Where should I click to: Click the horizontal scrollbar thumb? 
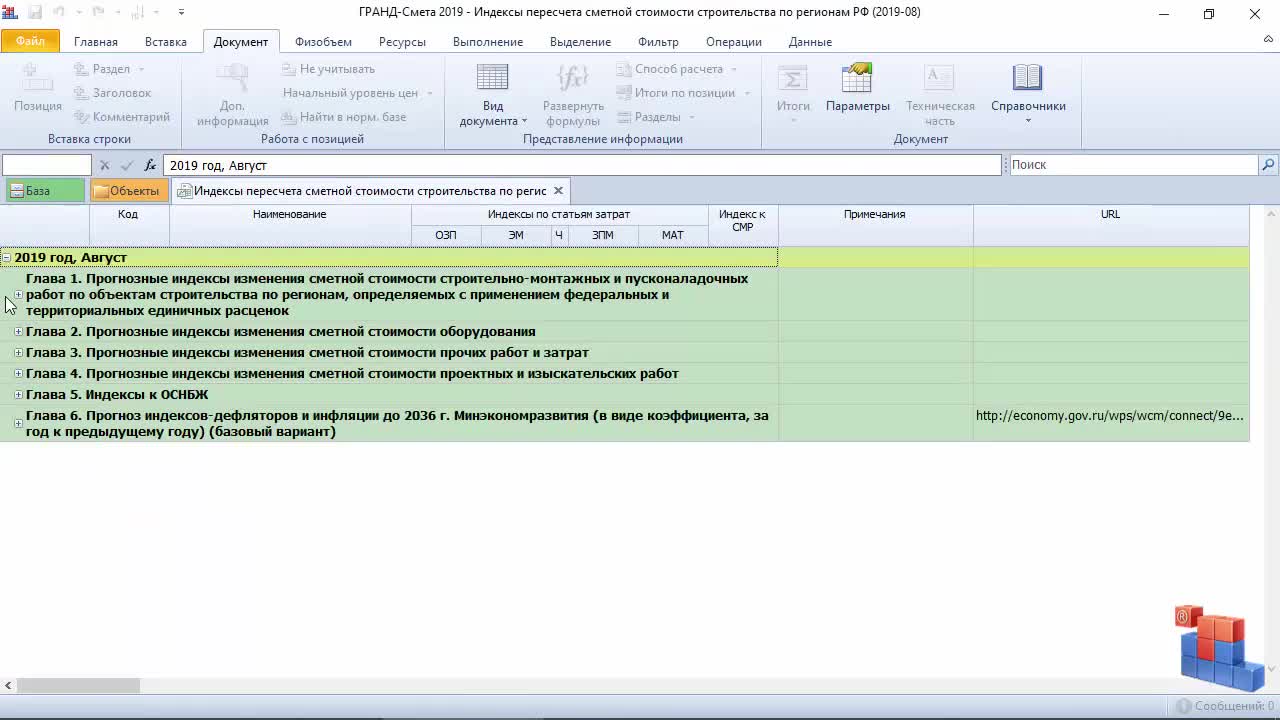pyautogui.click(x=78, y=686)
